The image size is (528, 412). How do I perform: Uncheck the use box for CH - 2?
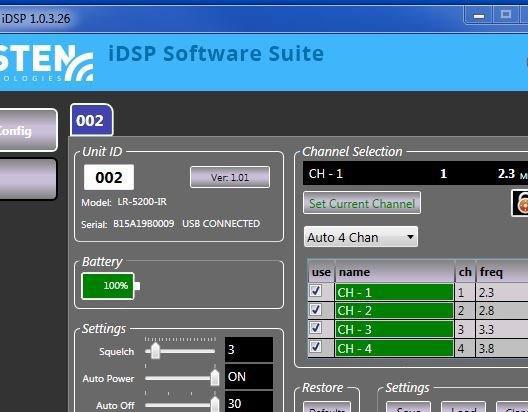316,309
